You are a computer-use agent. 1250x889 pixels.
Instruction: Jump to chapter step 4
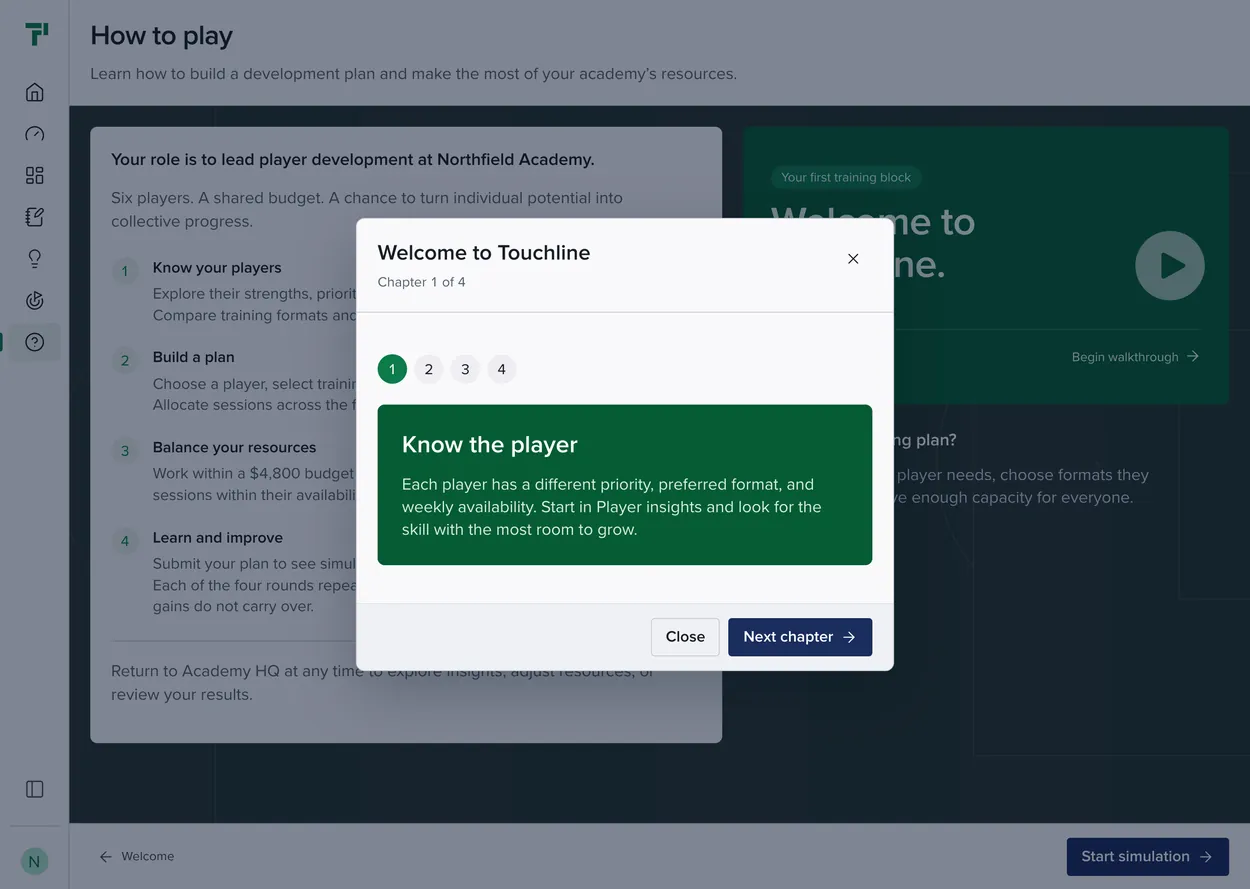pos(502,369)
